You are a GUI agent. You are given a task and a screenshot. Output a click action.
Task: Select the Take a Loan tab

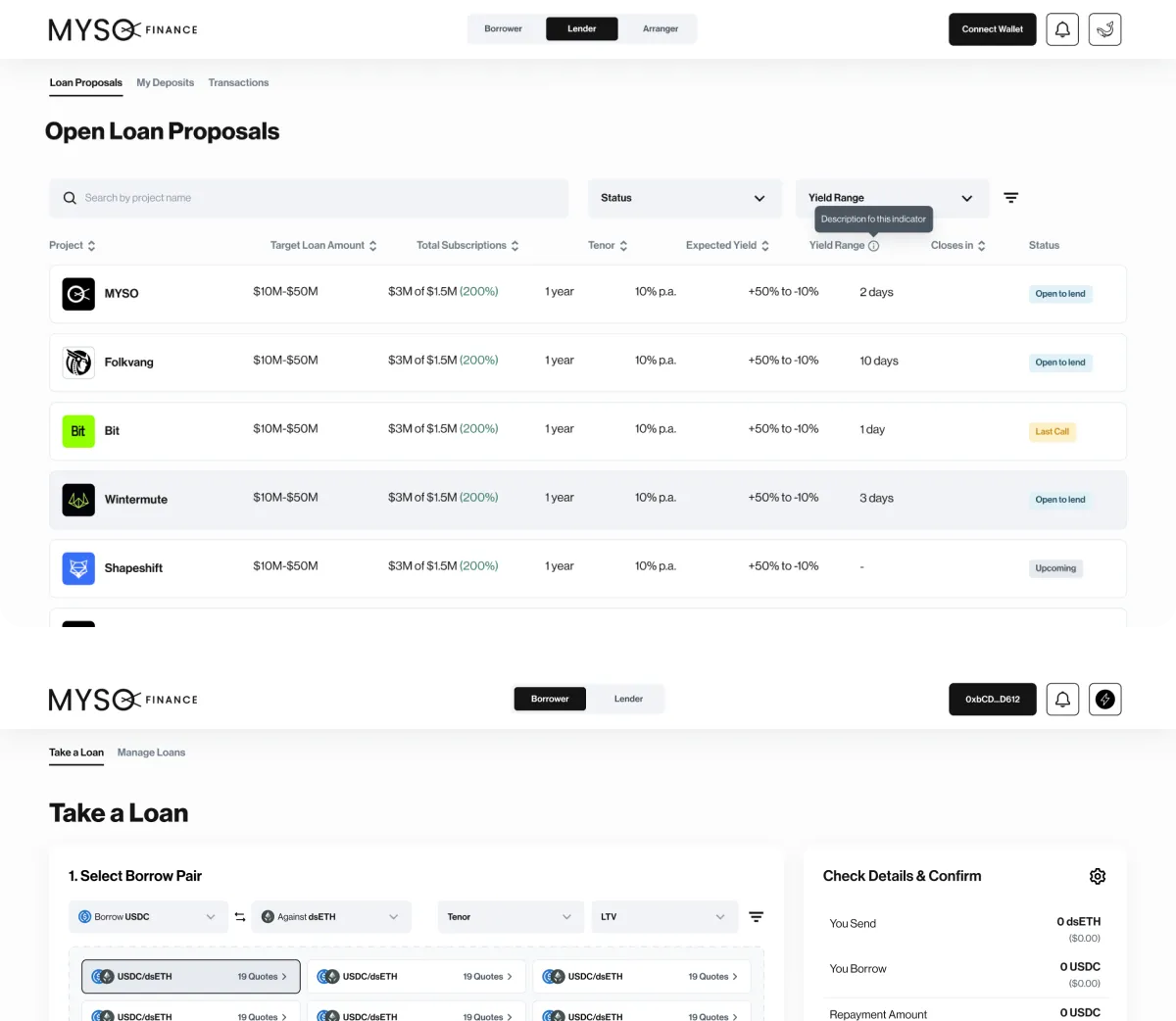click(x=76, y=753)
